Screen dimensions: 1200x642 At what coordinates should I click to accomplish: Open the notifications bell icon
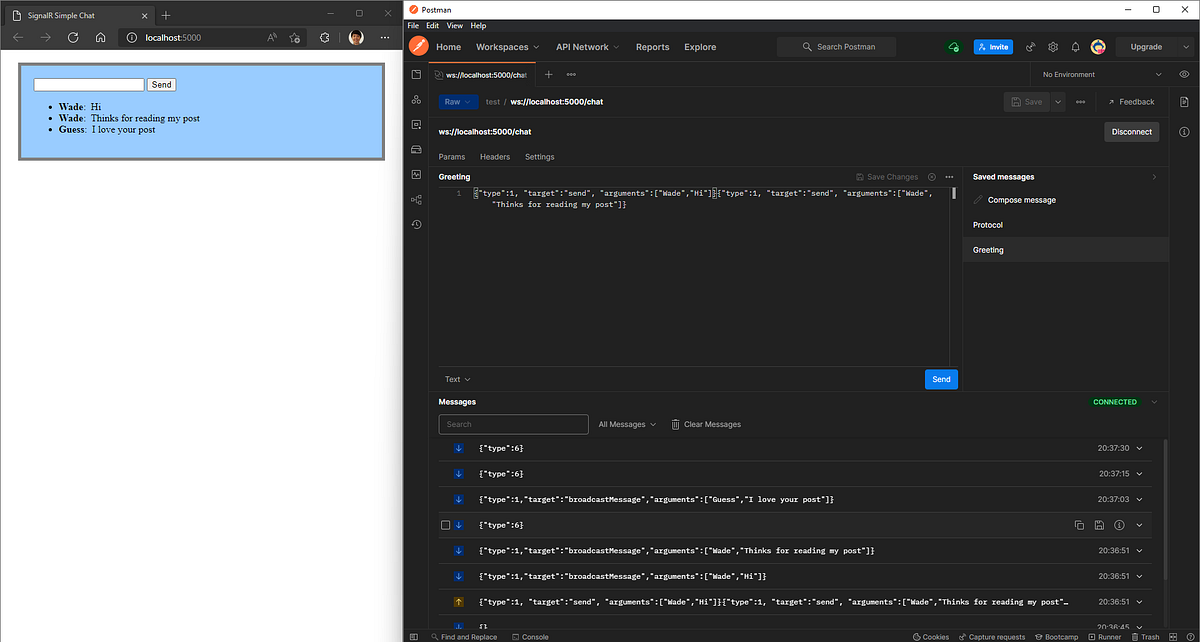[x=1075, y=47]
